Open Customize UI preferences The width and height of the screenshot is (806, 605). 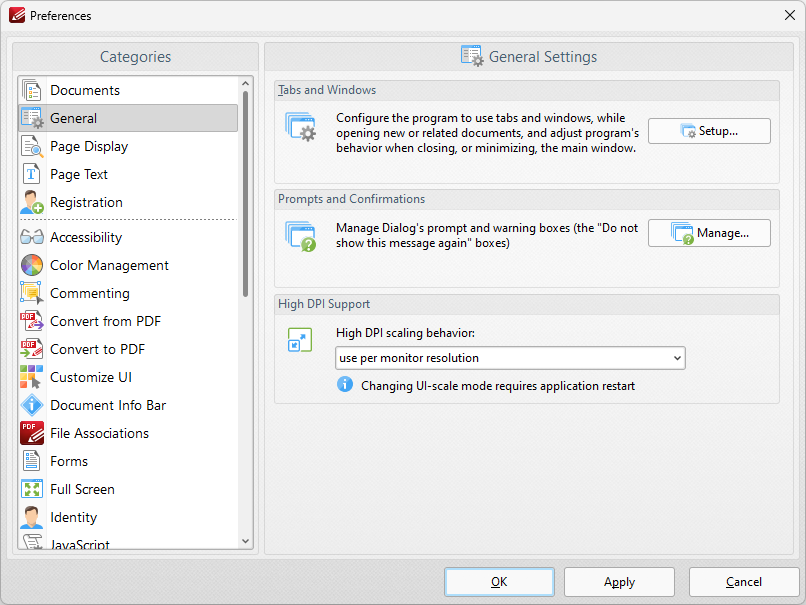click(129, 377)
